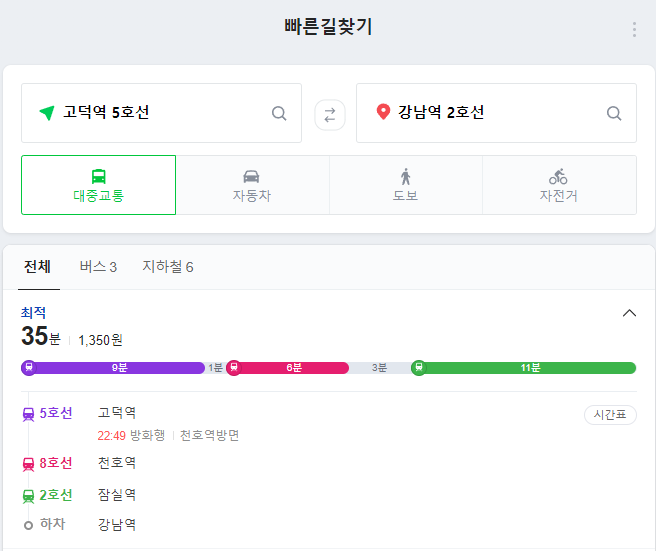
Task: Click pink 6분 line 8 segment
Action: [x=294, y=368]
